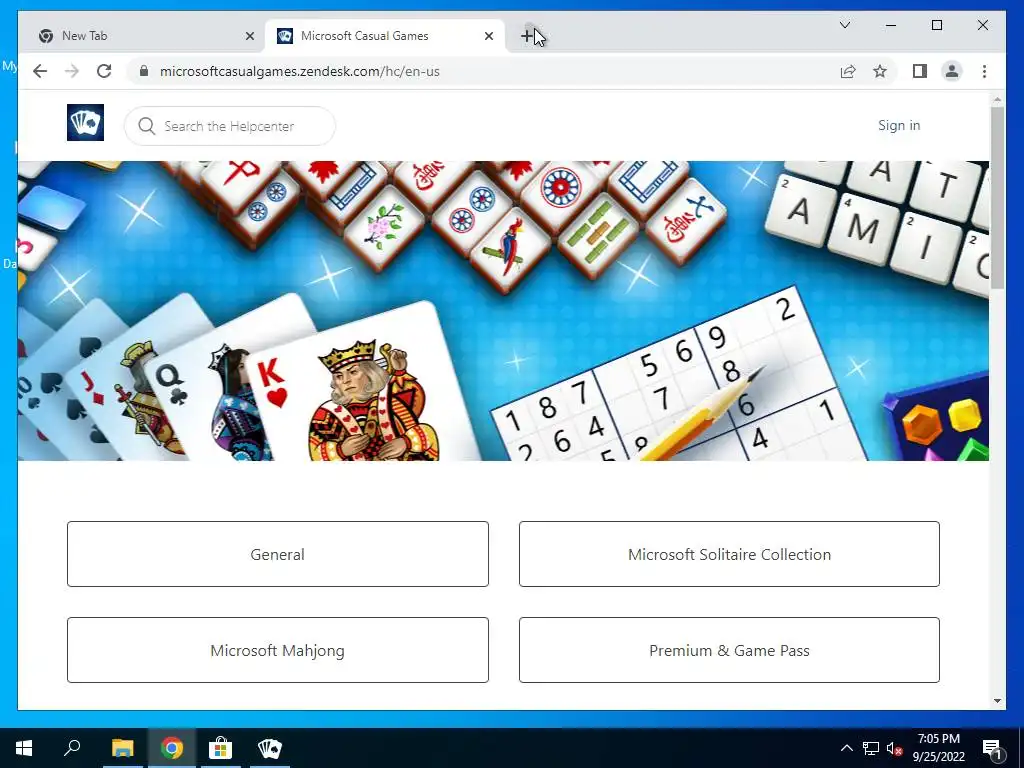1024x768 pixels.
Task: Close the New Tab tab
Action: 249,36
